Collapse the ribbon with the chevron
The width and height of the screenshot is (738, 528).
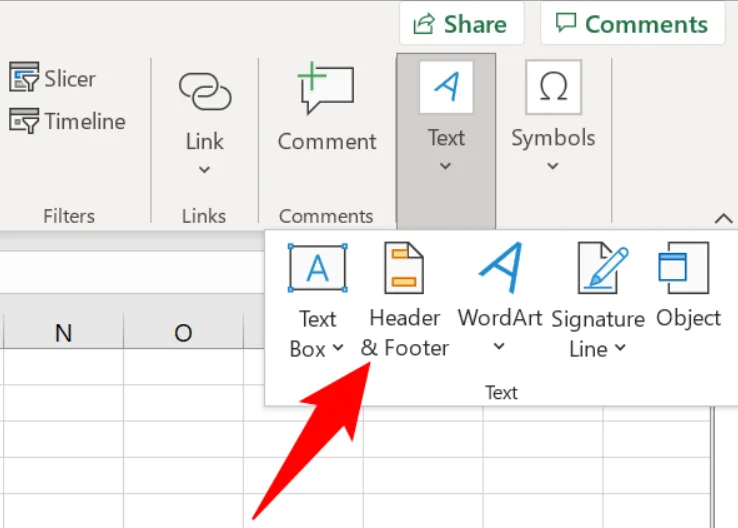[722, 217]
